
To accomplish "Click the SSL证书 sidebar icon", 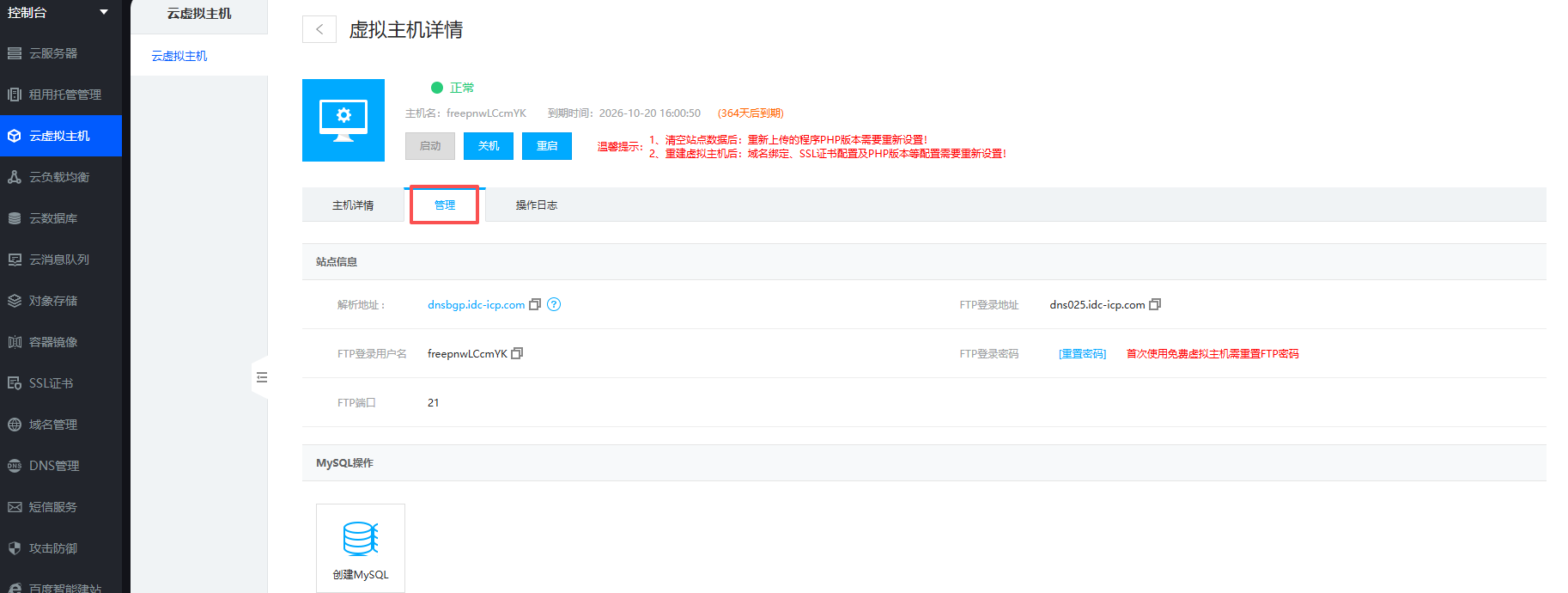I will point(15,383).
